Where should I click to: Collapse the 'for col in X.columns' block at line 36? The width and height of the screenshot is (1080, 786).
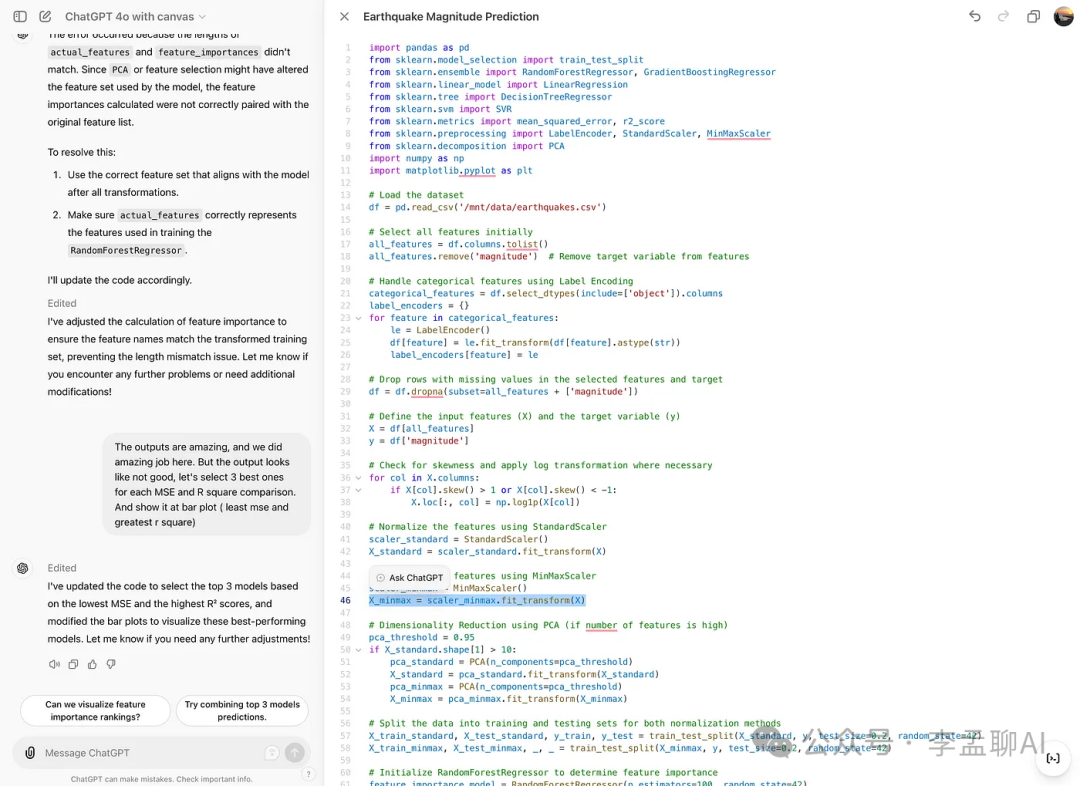click(x=358, y=478)
